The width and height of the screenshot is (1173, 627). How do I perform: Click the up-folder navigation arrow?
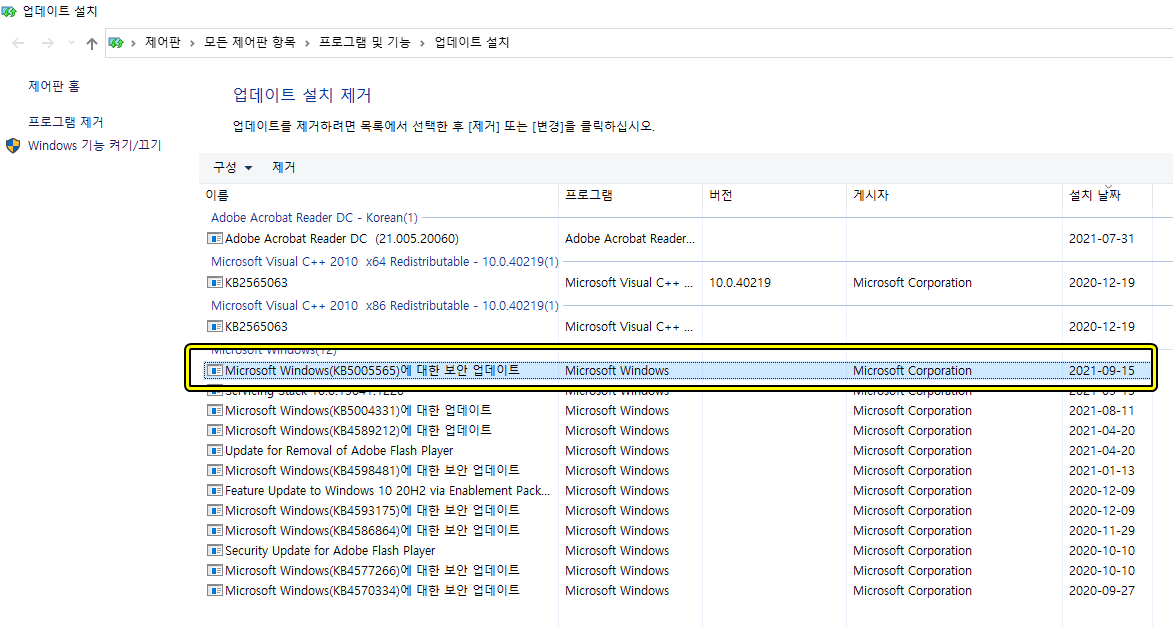tap(91, 43)
